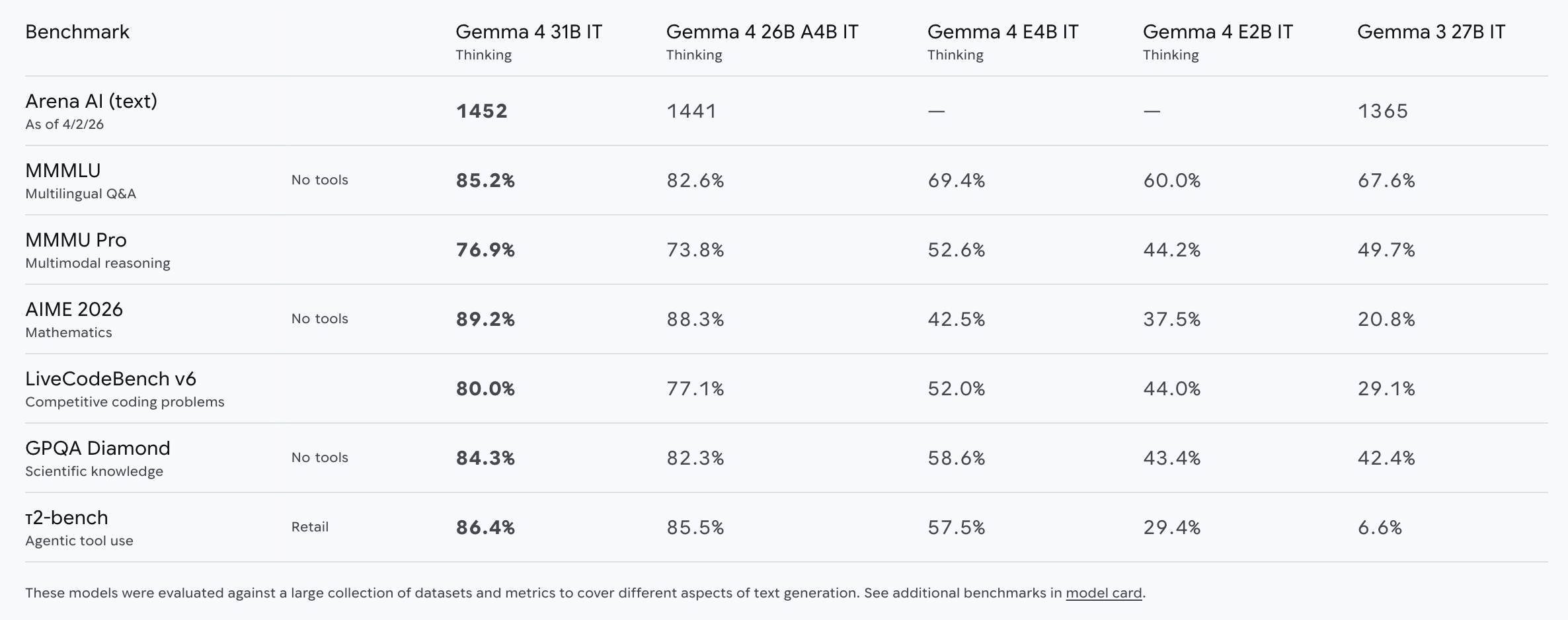
Task: Click the bold 1452 Arena score
Action: click(482, 111)
